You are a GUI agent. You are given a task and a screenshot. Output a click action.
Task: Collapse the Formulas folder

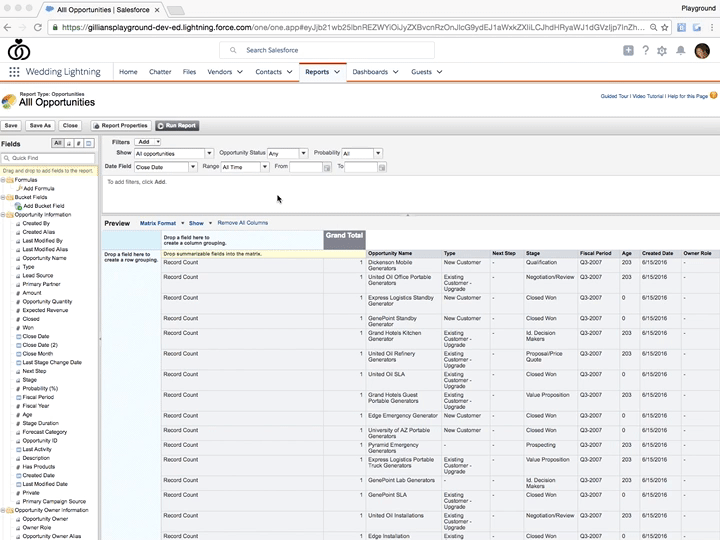click(3, 180)
